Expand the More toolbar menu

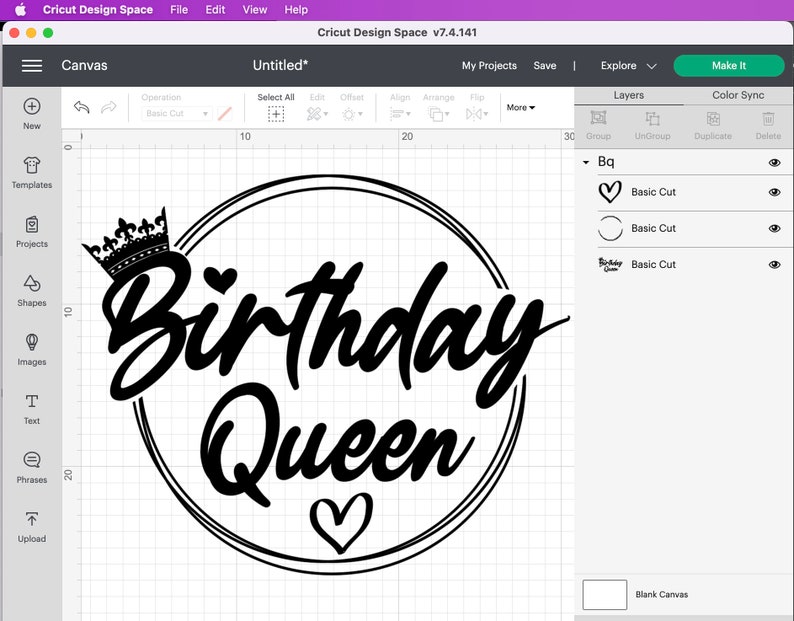(521, 107)
